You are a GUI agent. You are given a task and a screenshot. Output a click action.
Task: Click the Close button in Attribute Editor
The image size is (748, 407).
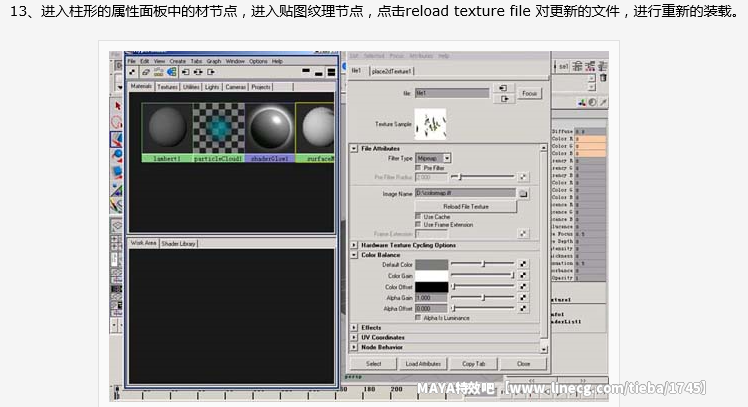[x=523, y=364]
